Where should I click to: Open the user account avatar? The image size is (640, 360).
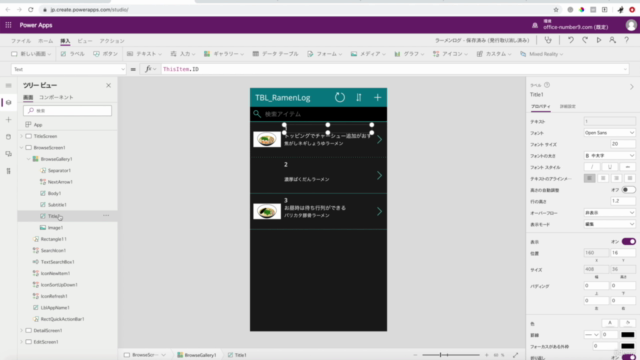pos(631,25)
